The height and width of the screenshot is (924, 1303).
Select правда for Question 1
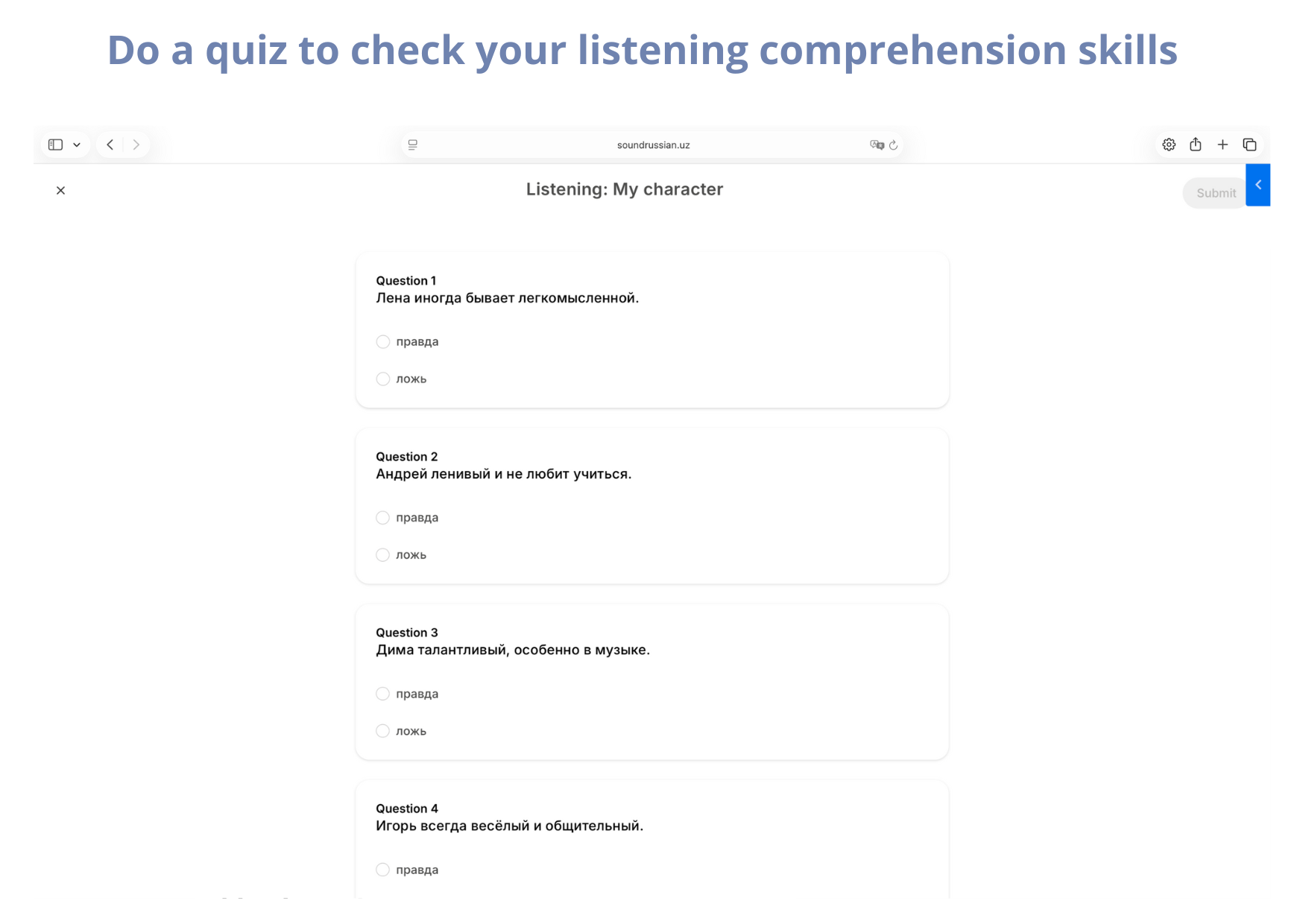coord(383,342)
